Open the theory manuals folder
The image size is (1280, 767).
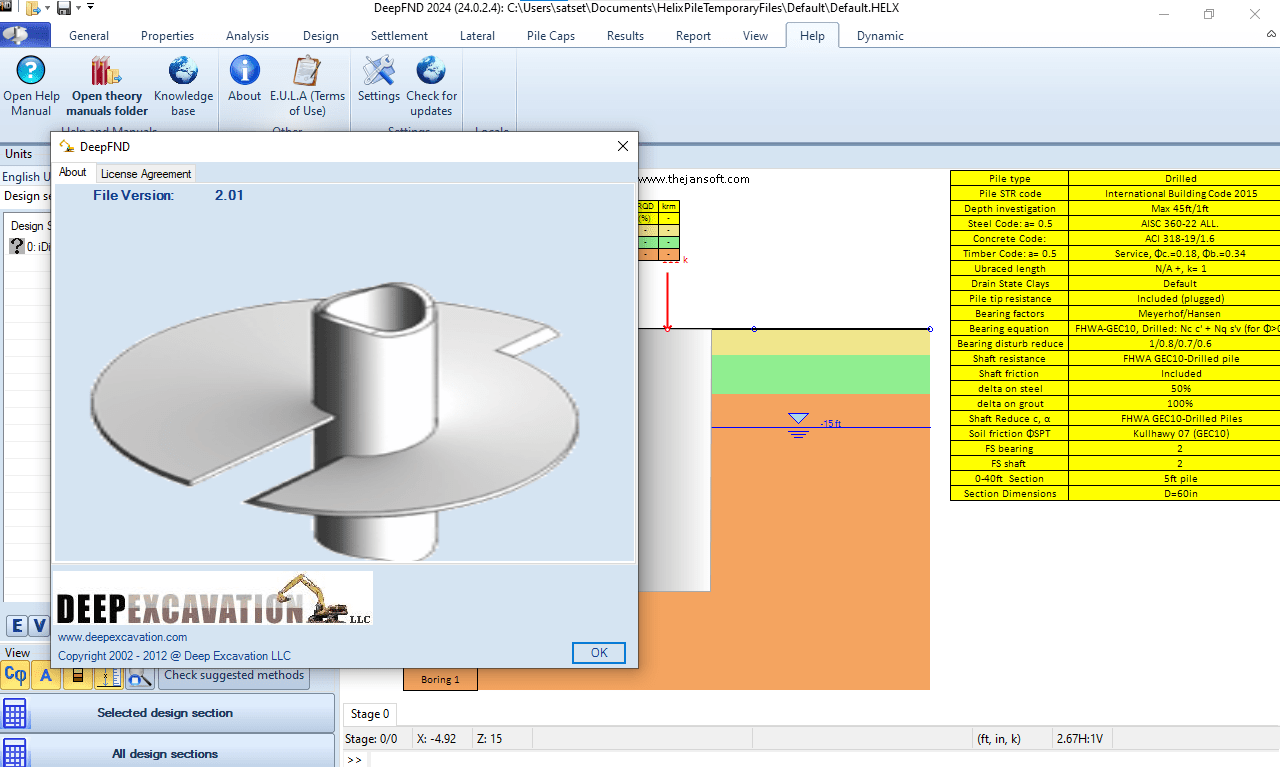(x=107, y=86)
